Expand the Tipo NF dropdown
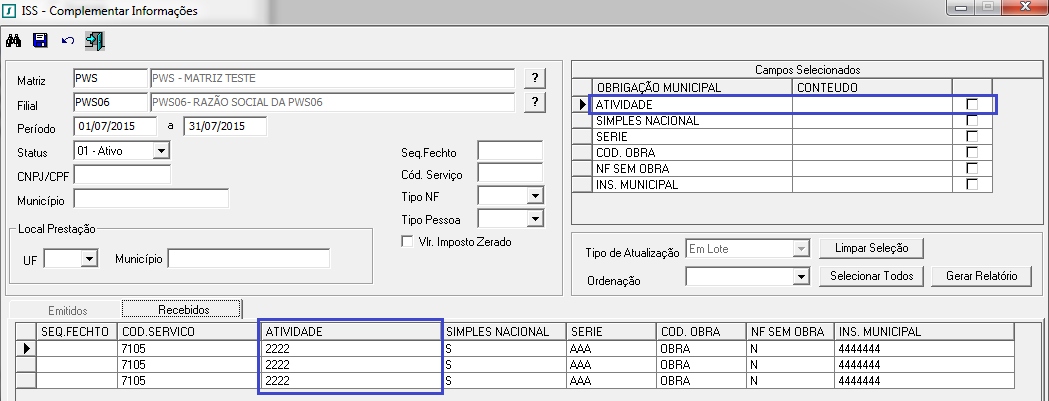The image size is (1049, 401). [x=534, y=196]
